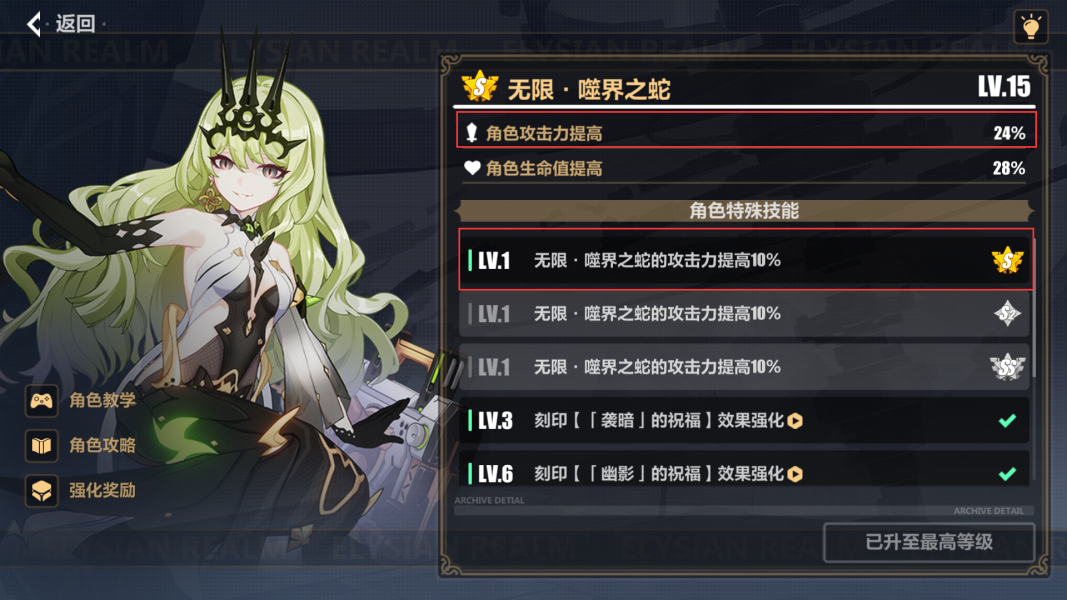Click the green checkmark on LV.6 row
1067x600 pixels.
(x=1007, y=473)
